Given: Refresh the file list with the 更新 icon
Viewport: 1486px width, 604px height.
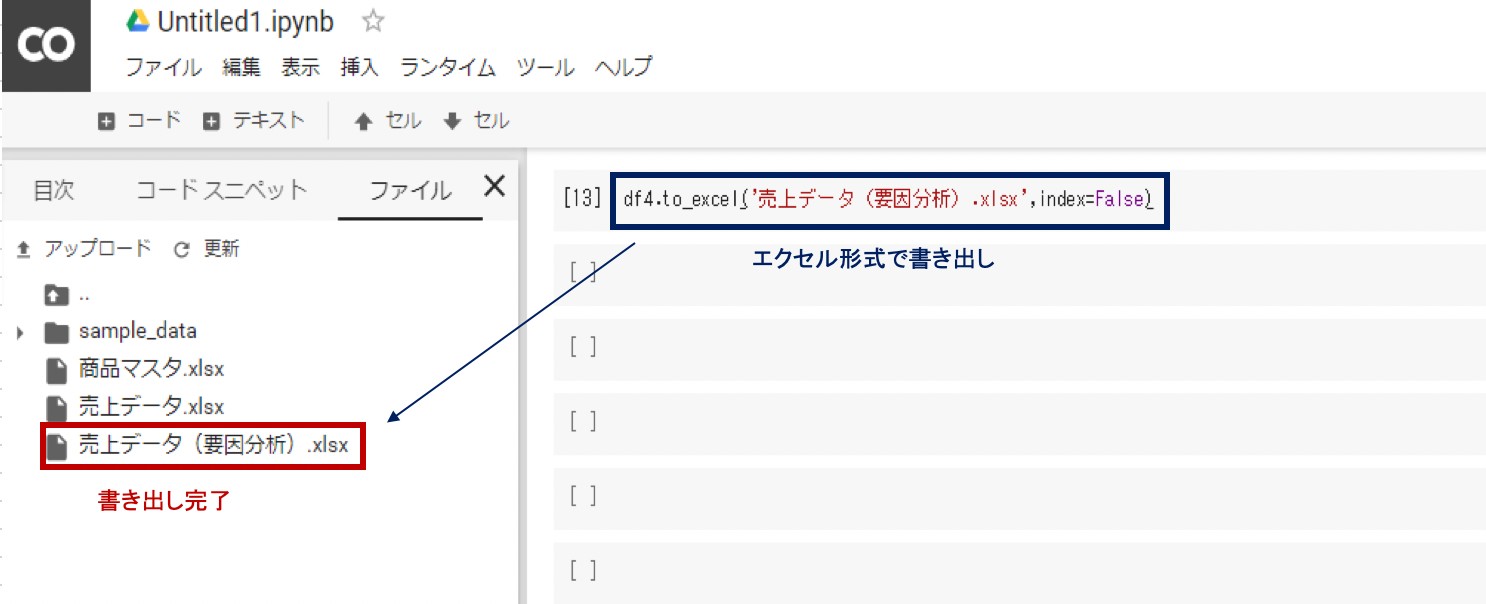Looking at the screenshot, I should click(180, 248).
